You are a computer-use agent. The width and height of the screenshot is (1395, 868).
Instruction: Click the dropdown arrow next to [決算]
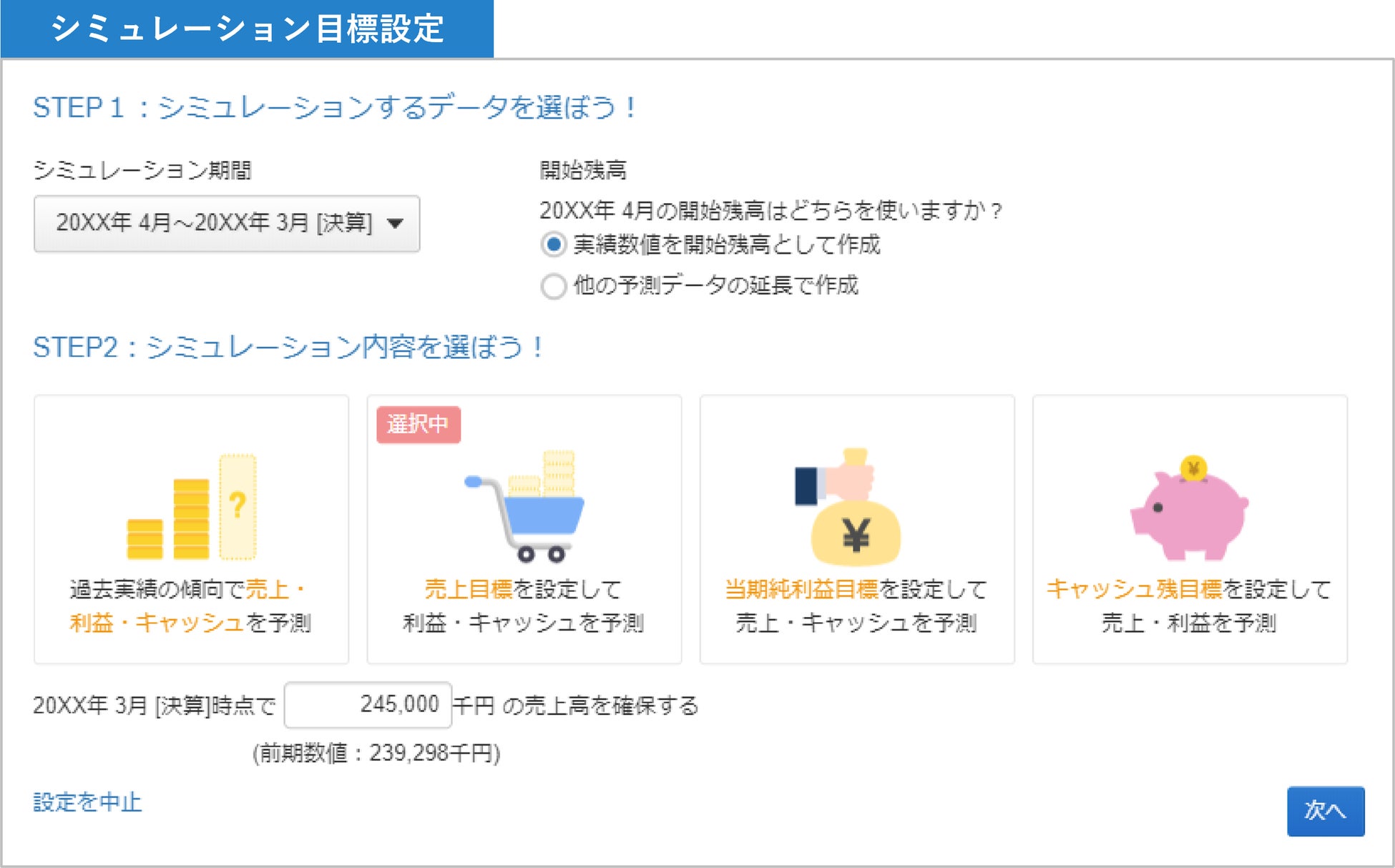click(395, 223)
